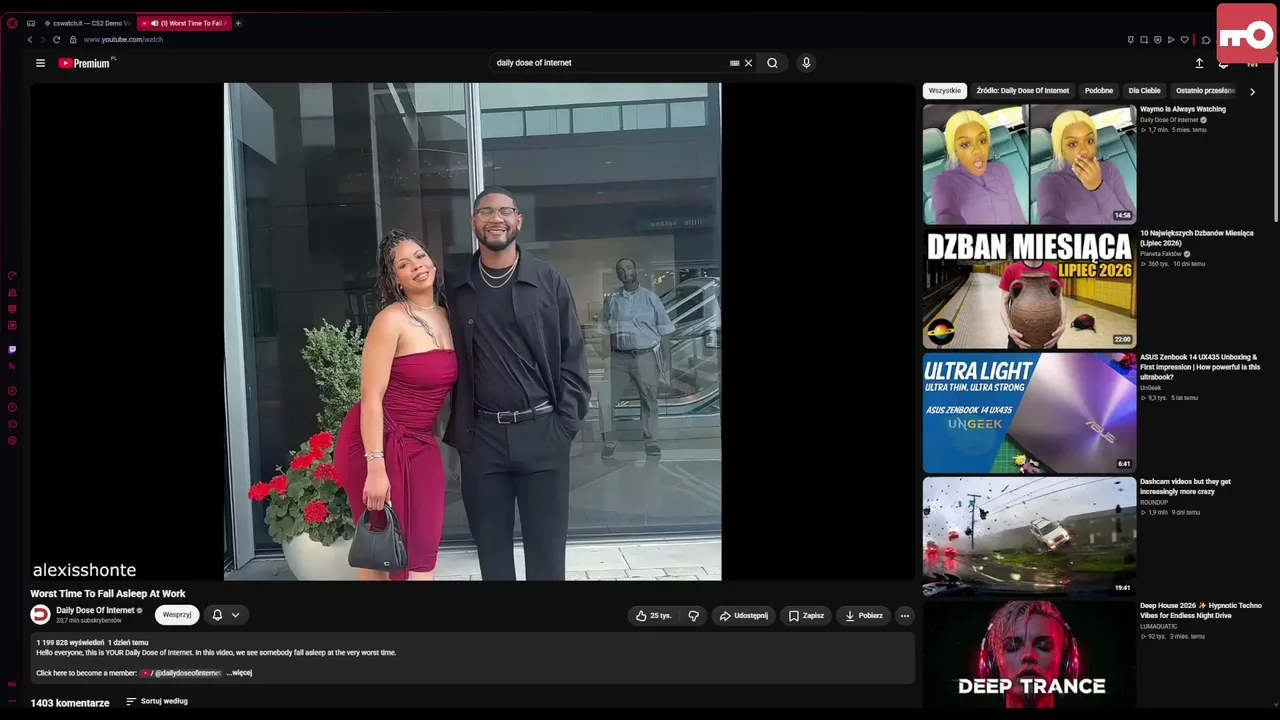
Task: Select the Dla Ciebie filter chip
Action: tap(1145, 91)
